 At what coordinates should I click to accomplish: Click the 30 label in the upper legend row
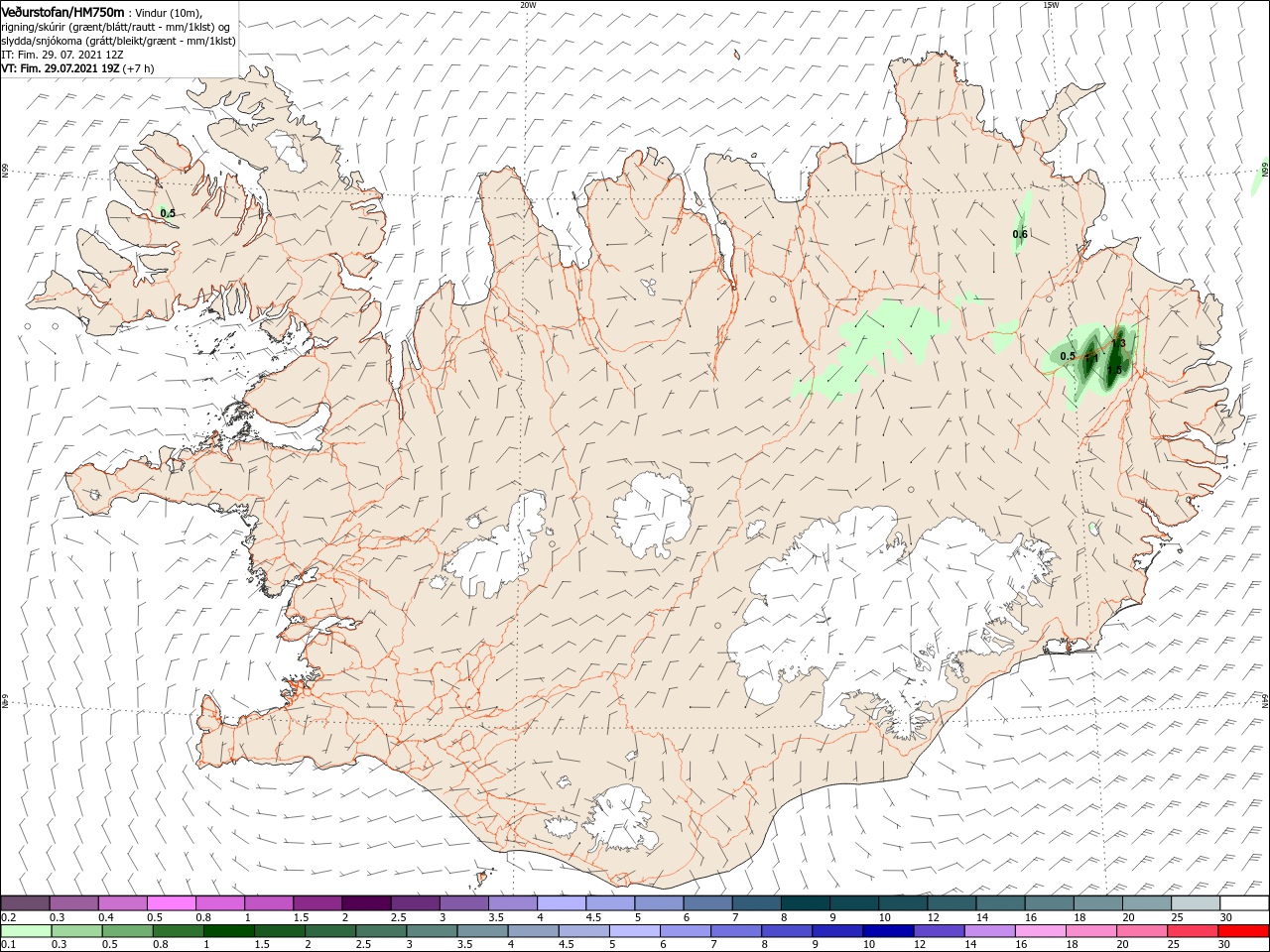pyautogui.click(x=1225, y=917)
